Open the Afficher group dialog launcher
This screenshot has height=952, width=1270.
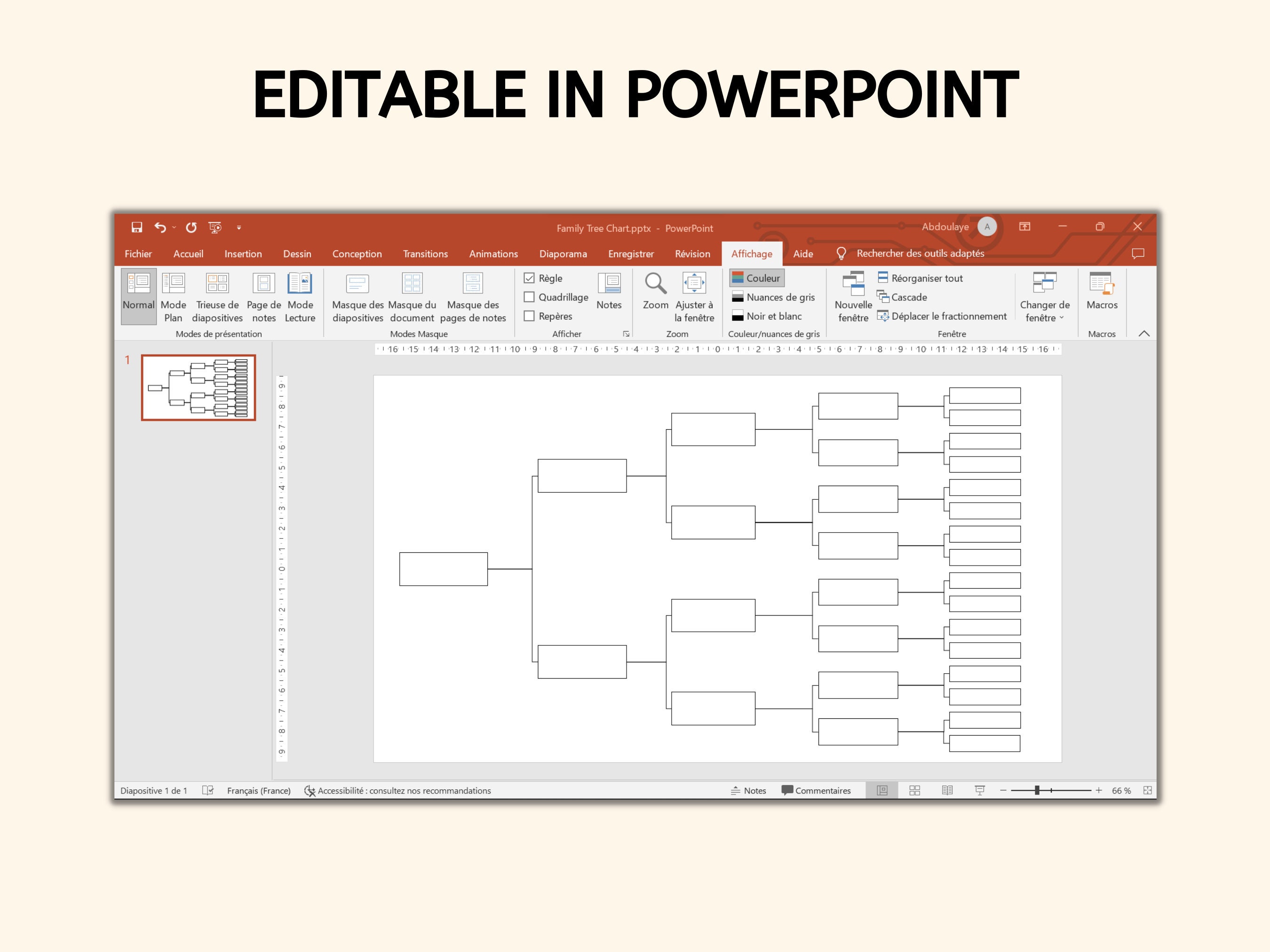pyautogui.click(x=626, y=333)
